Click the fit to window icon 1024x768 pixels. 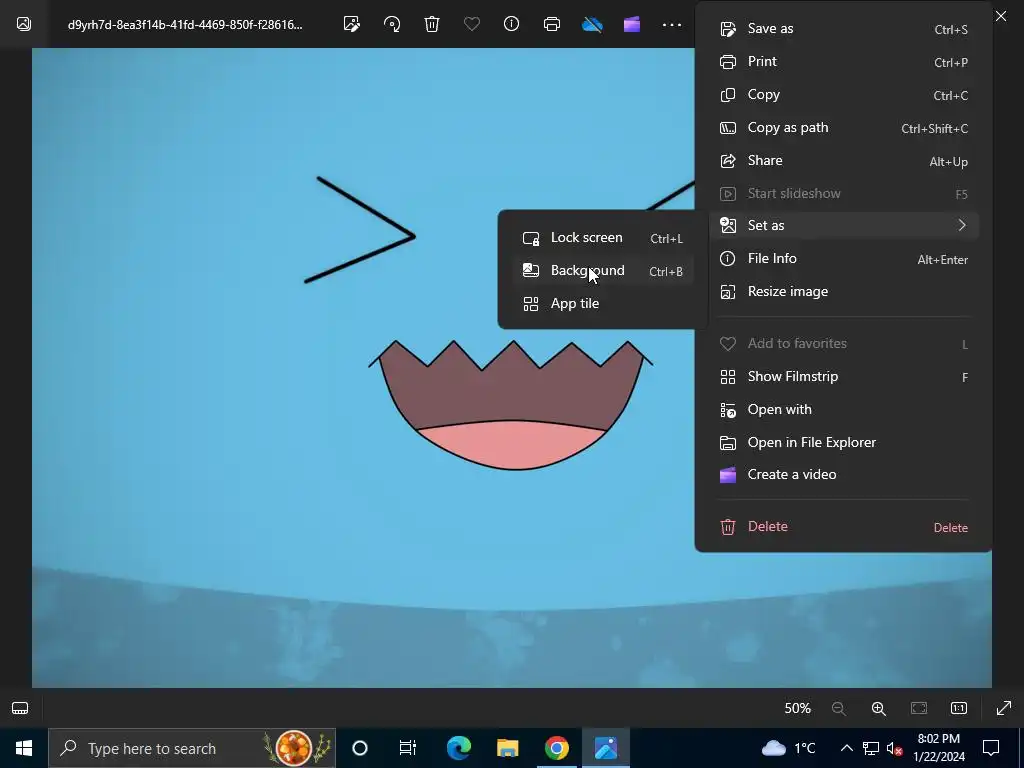pyautogui.click(x=919, y=709)
